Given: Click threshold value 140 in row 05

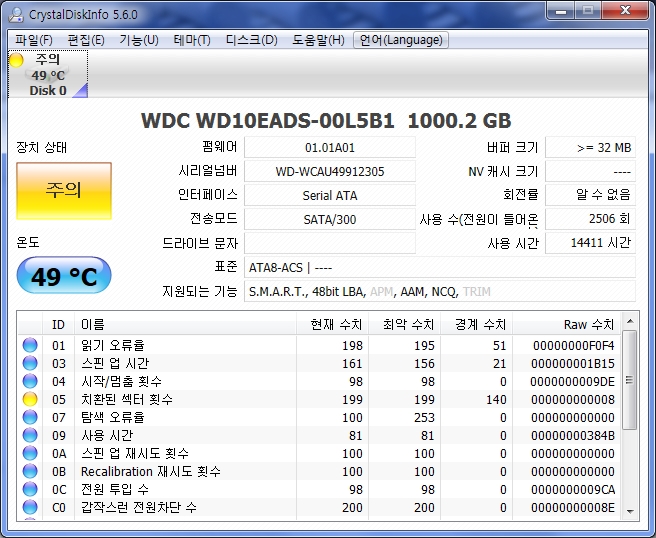Looking at the screenshot, I should [x=496, y=400].
